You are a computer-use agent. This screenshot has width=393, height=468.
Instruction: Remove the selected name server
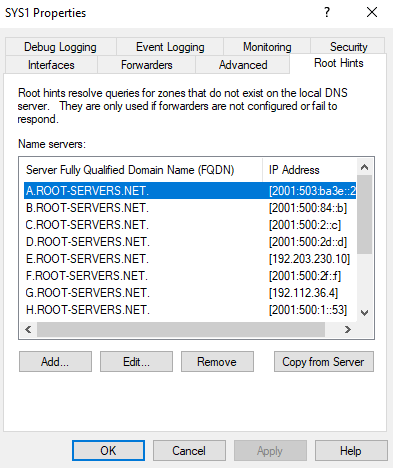click(x=217, y=361)
